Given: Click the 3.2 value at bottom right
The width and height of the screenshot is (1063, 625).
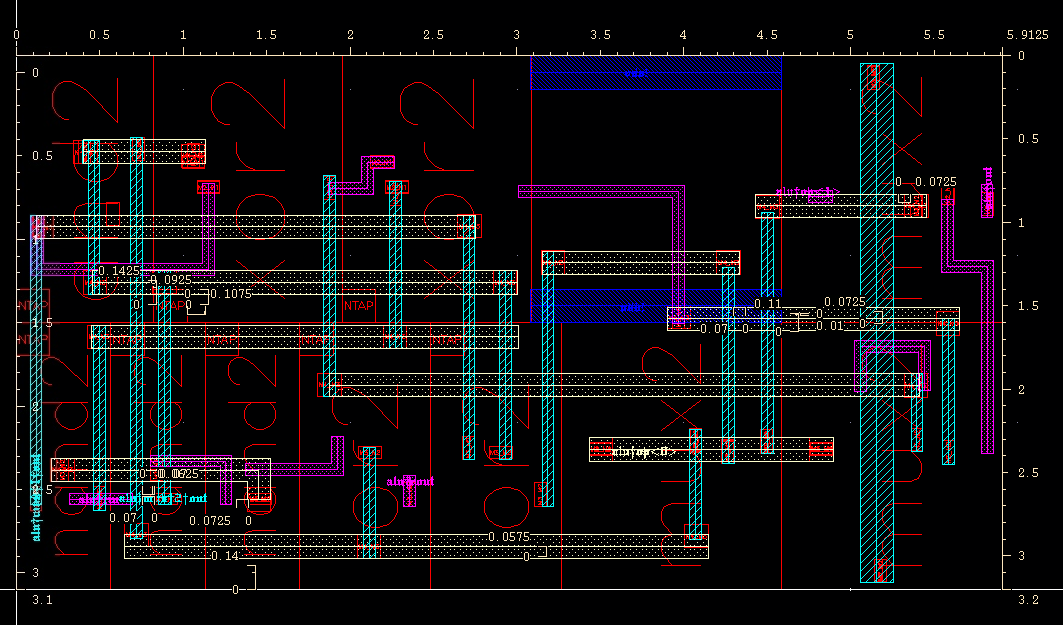Looking at the screenshot, I should tap(1028, 599).
